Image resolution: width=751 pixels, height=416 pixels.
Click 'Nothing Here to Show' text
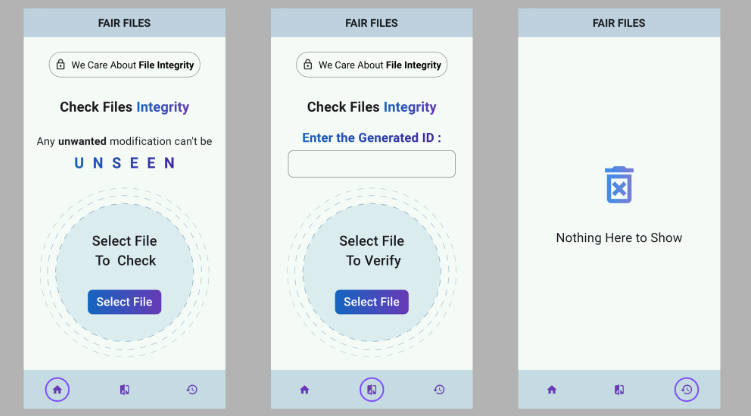click(619, 237)
